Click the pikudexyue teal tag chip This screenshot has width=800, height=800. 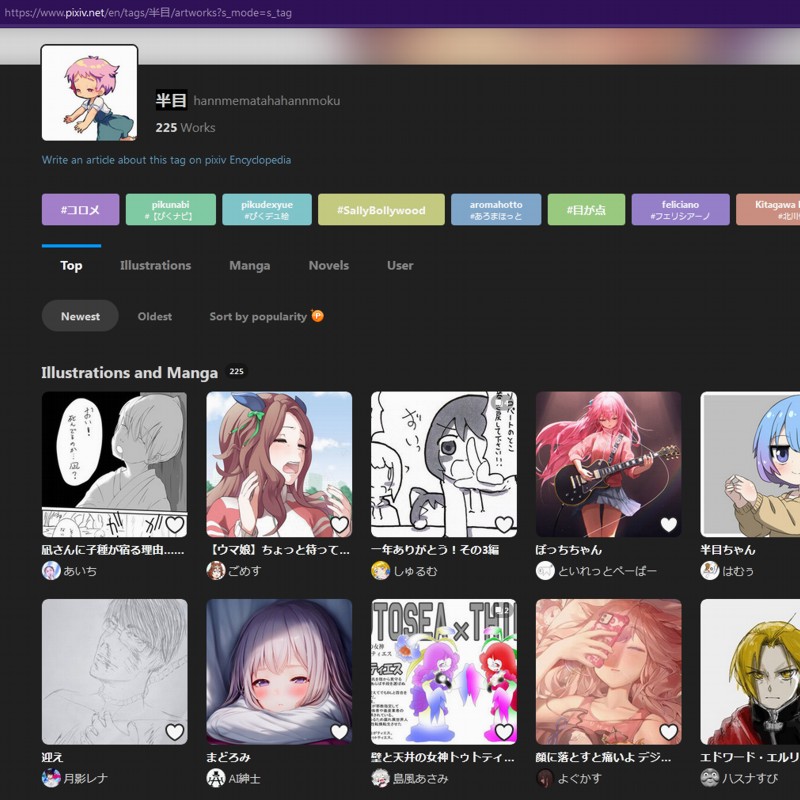coord(267,210)
